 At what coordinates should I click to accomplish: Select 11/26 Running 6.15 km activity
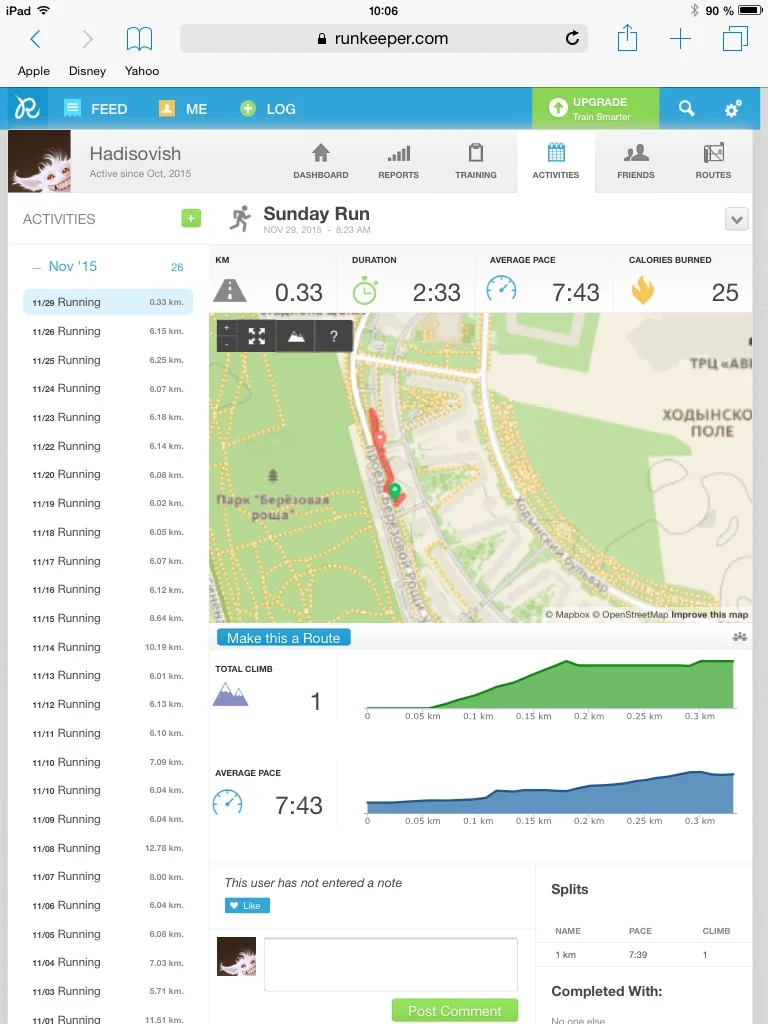[108, 331]
